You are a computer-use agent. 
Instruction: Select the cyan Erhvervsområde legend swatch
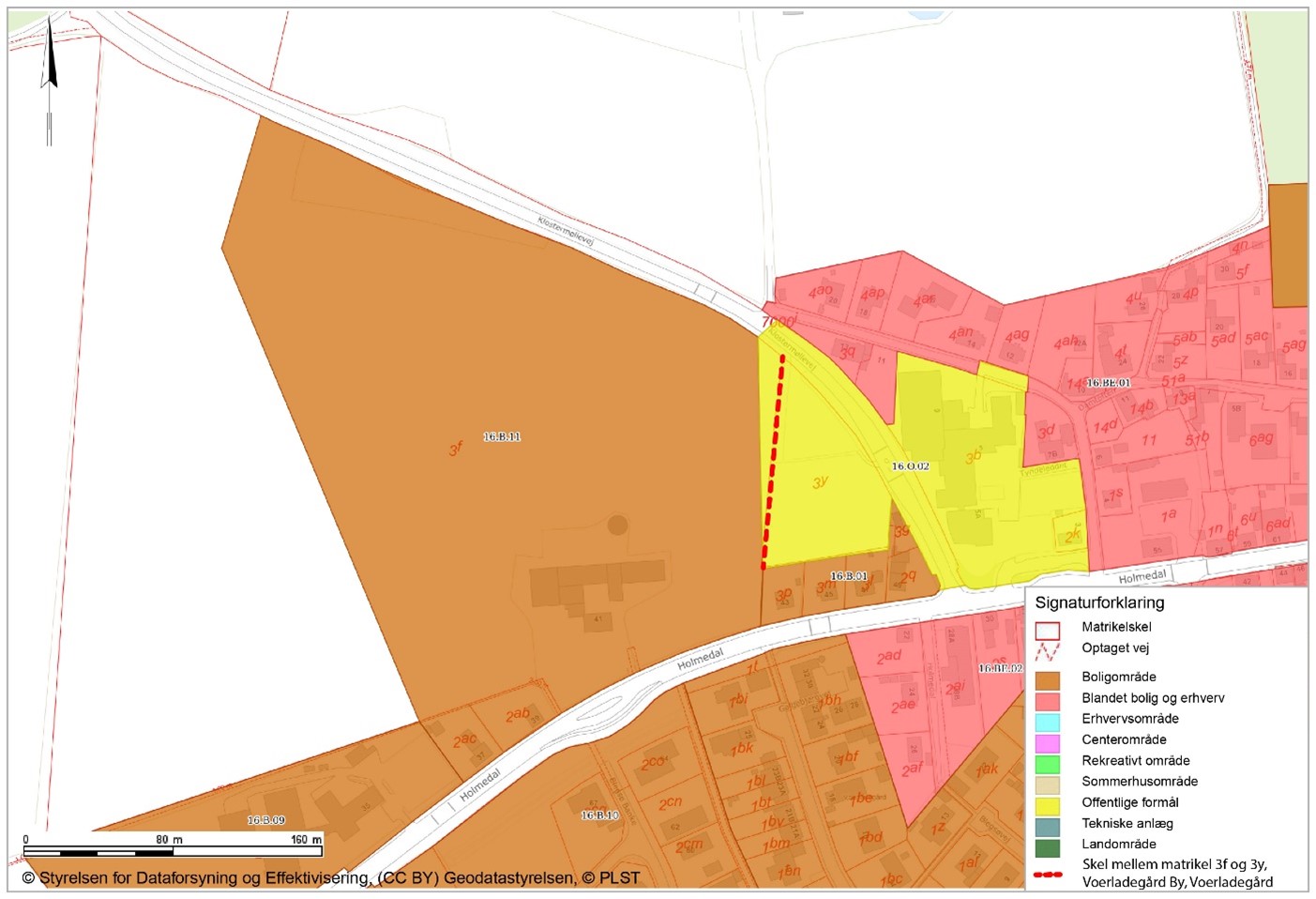(x=1047, y=721)
